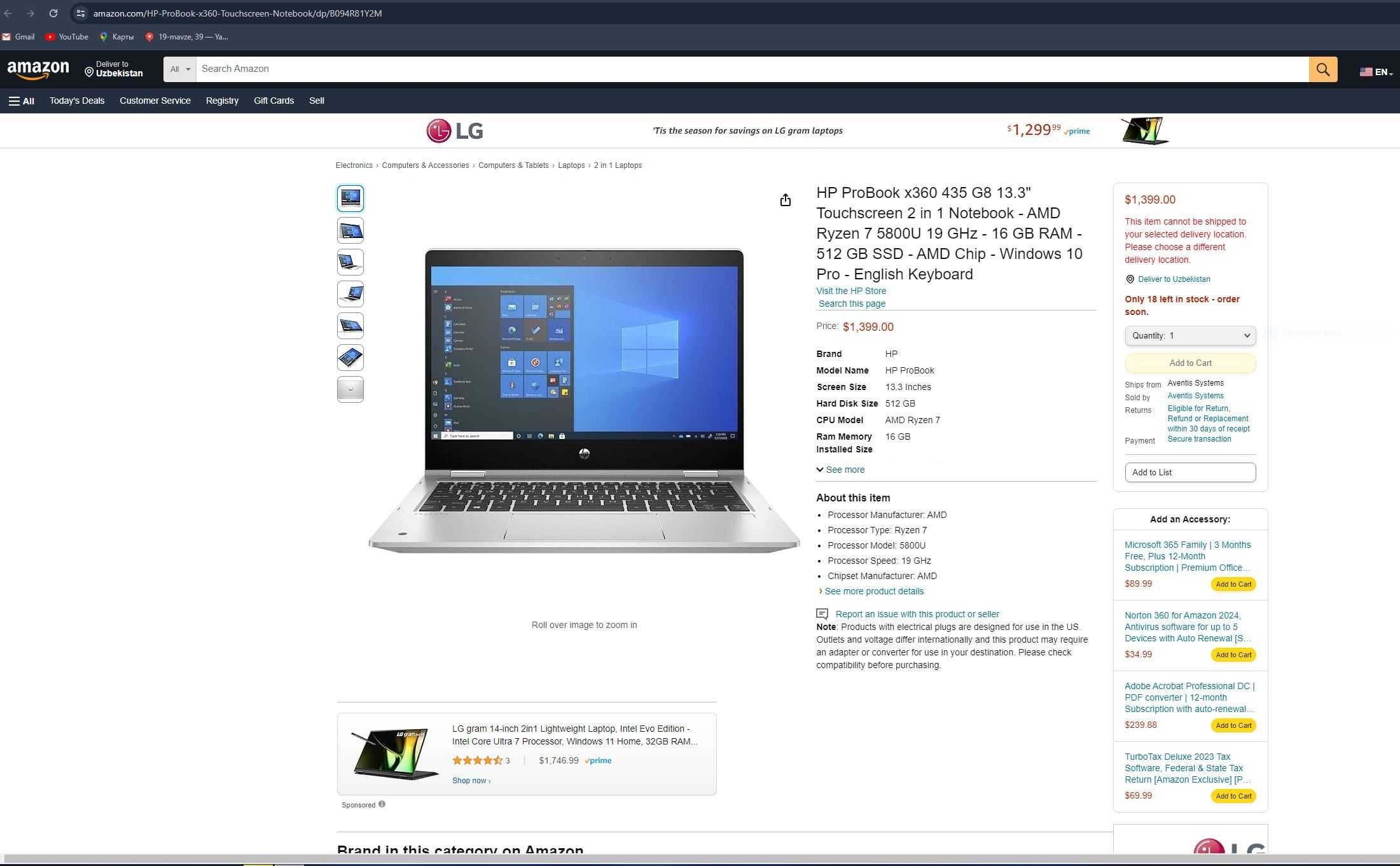
Task: Open Sell menu item
Action: (317, 101)
